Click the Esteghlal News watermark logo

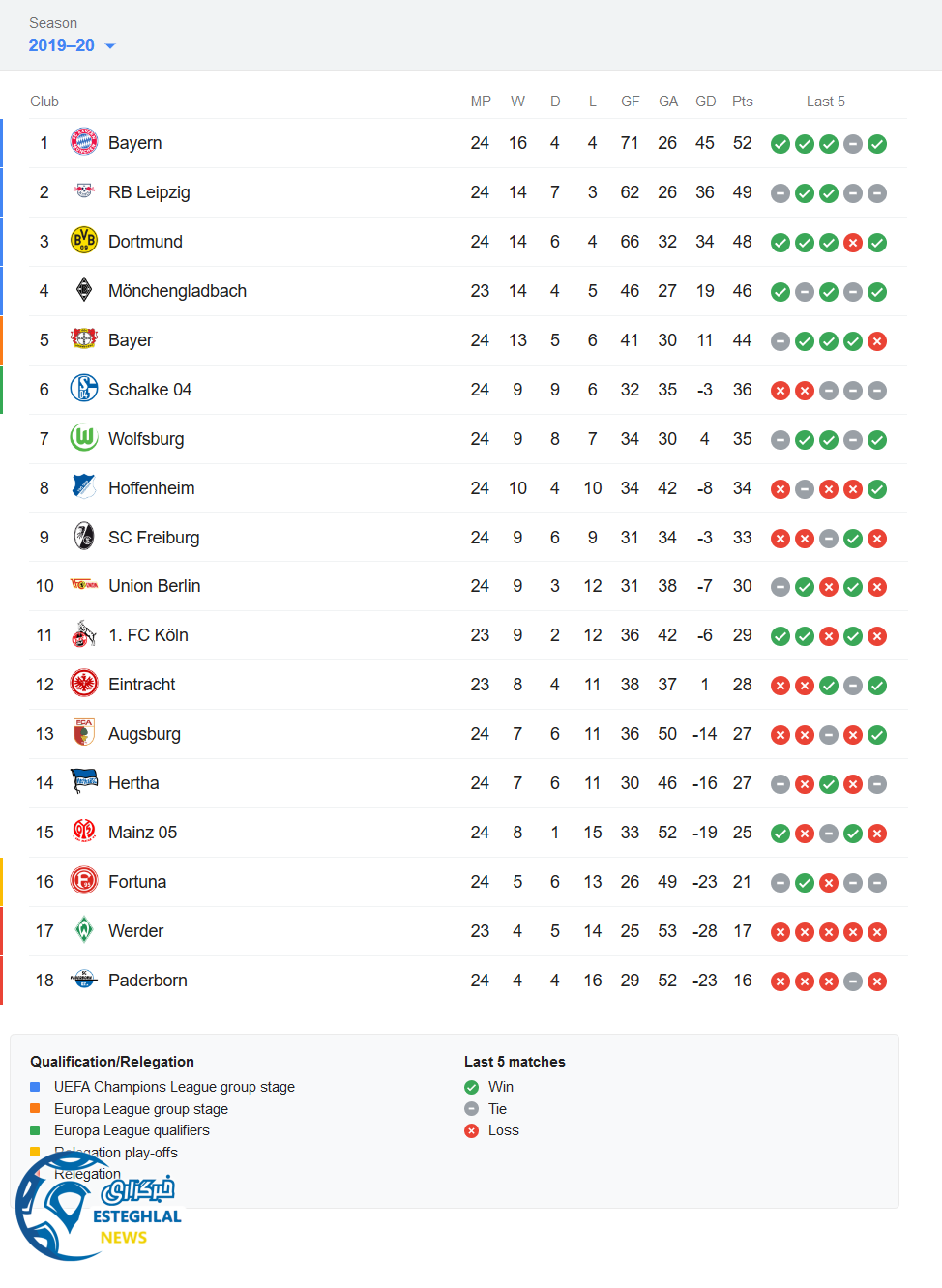tap(97, 1207)
